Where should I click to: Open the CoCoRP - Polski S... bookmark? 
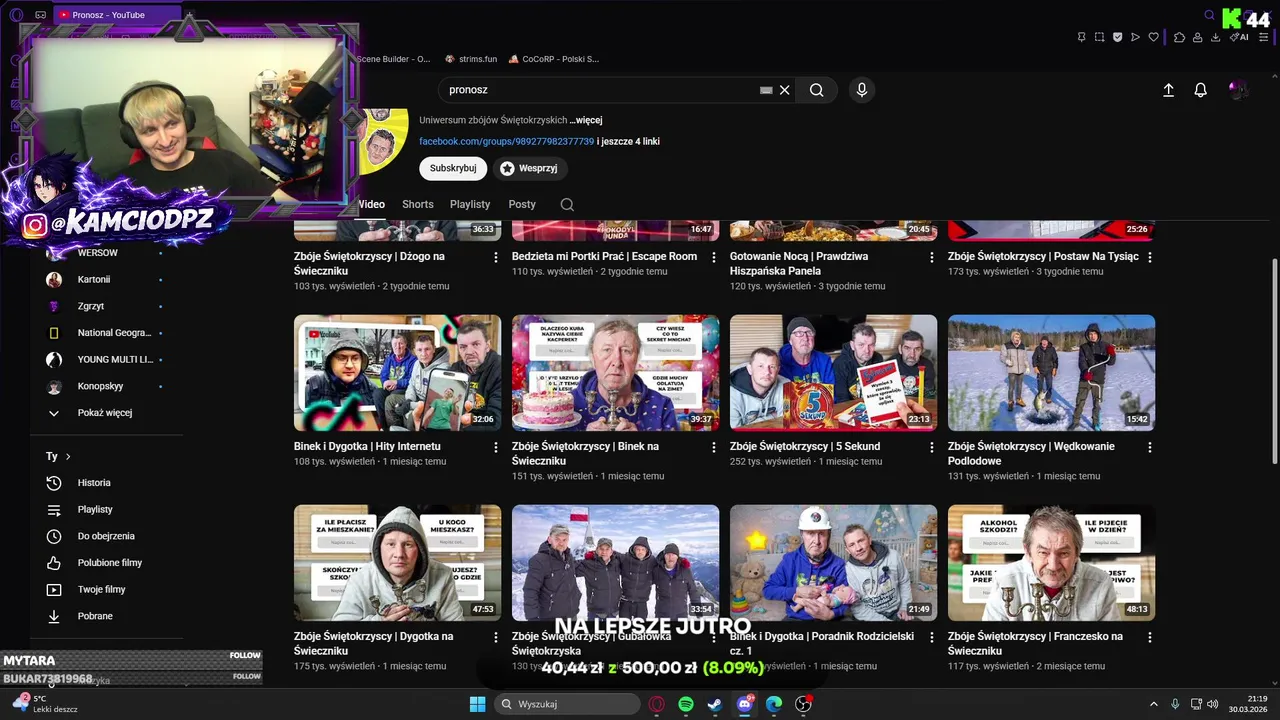553,59
